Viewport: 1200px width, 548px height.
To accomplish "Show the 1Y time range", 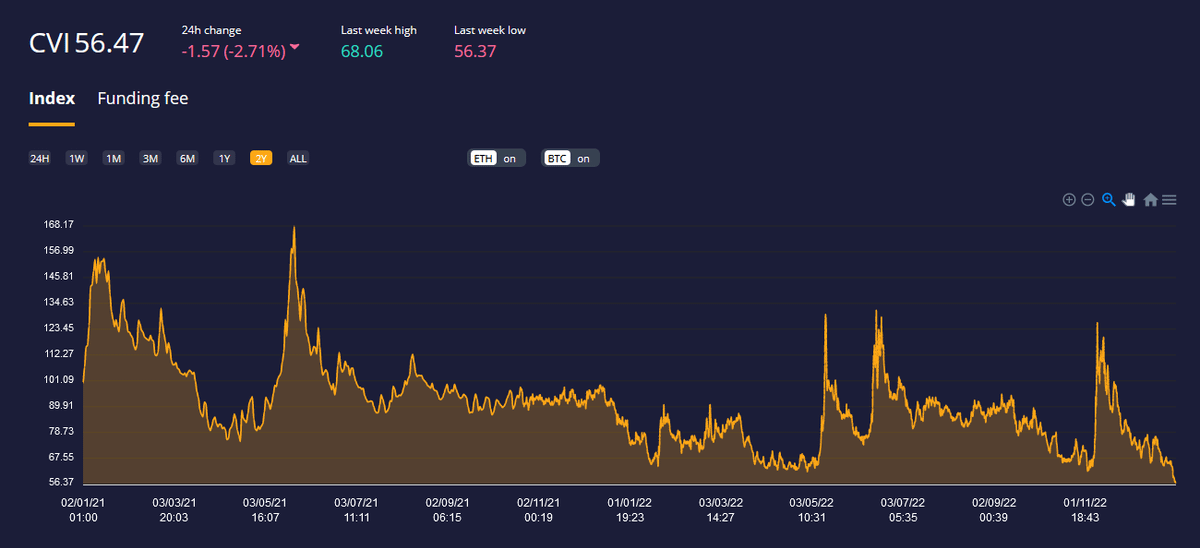I will pyautogui.click(x=225, y=158).
